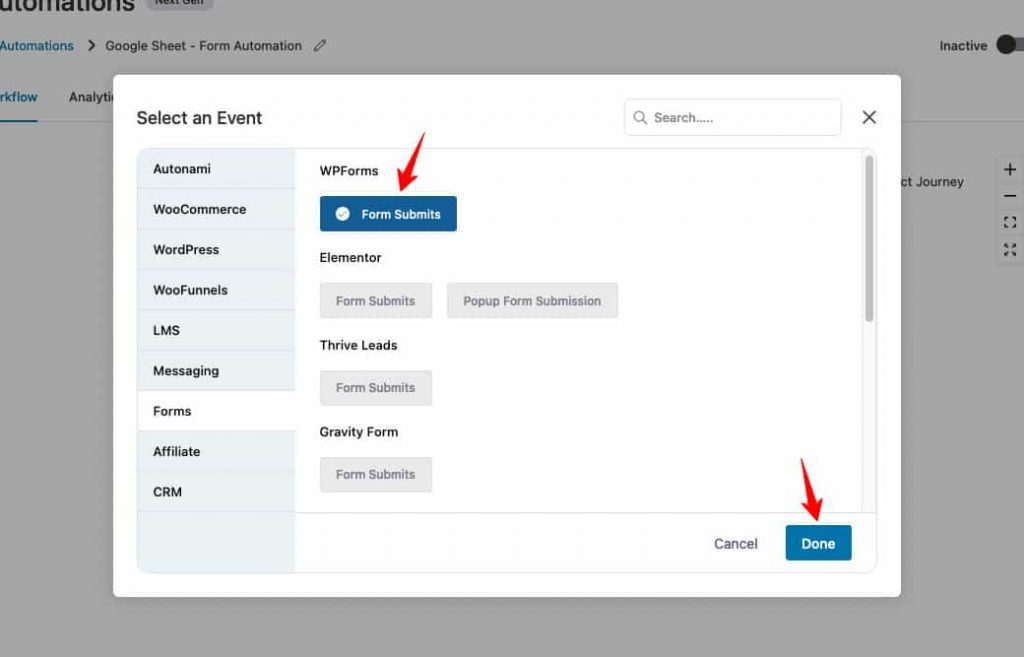This screenshot has height=657, width=1024.
Task: Open the LMS event category
Action: tap(216, 330)
